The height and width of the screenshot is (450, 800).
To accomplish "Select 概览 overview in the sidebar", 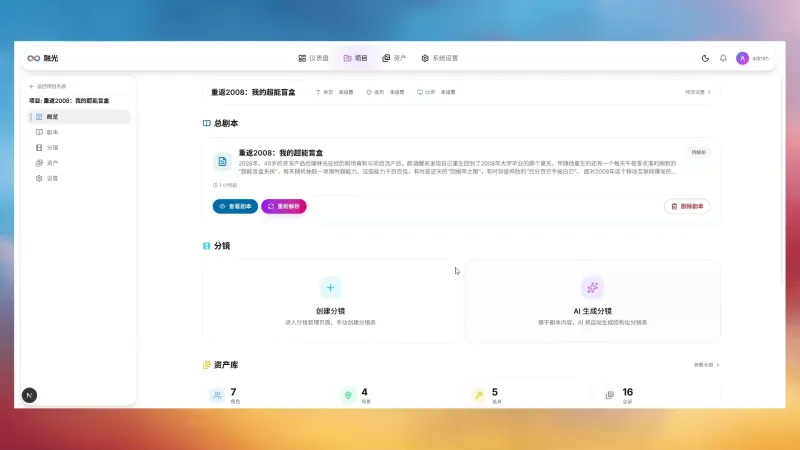I will click(79, 117).
